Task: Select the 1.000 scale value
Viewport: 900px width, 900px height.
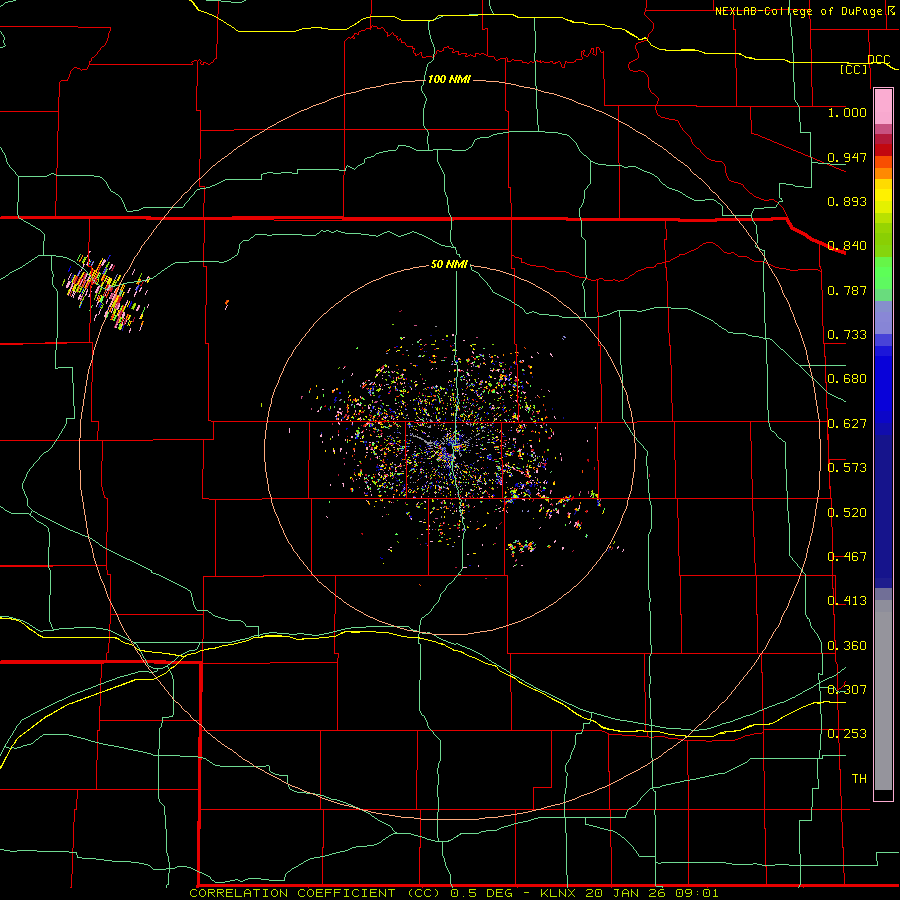Action: click(847, 112)
